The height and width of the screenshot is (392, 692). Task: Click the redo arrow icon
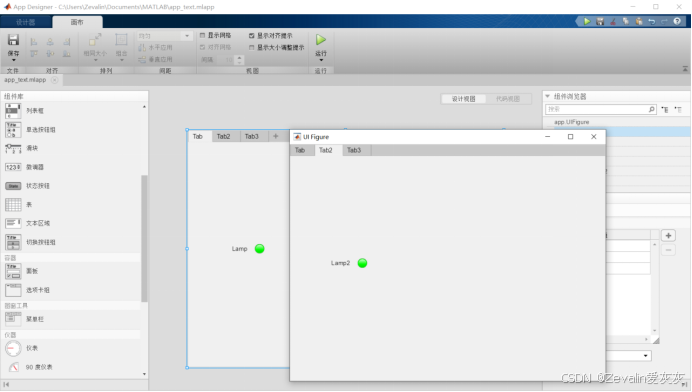click(664, 21)
